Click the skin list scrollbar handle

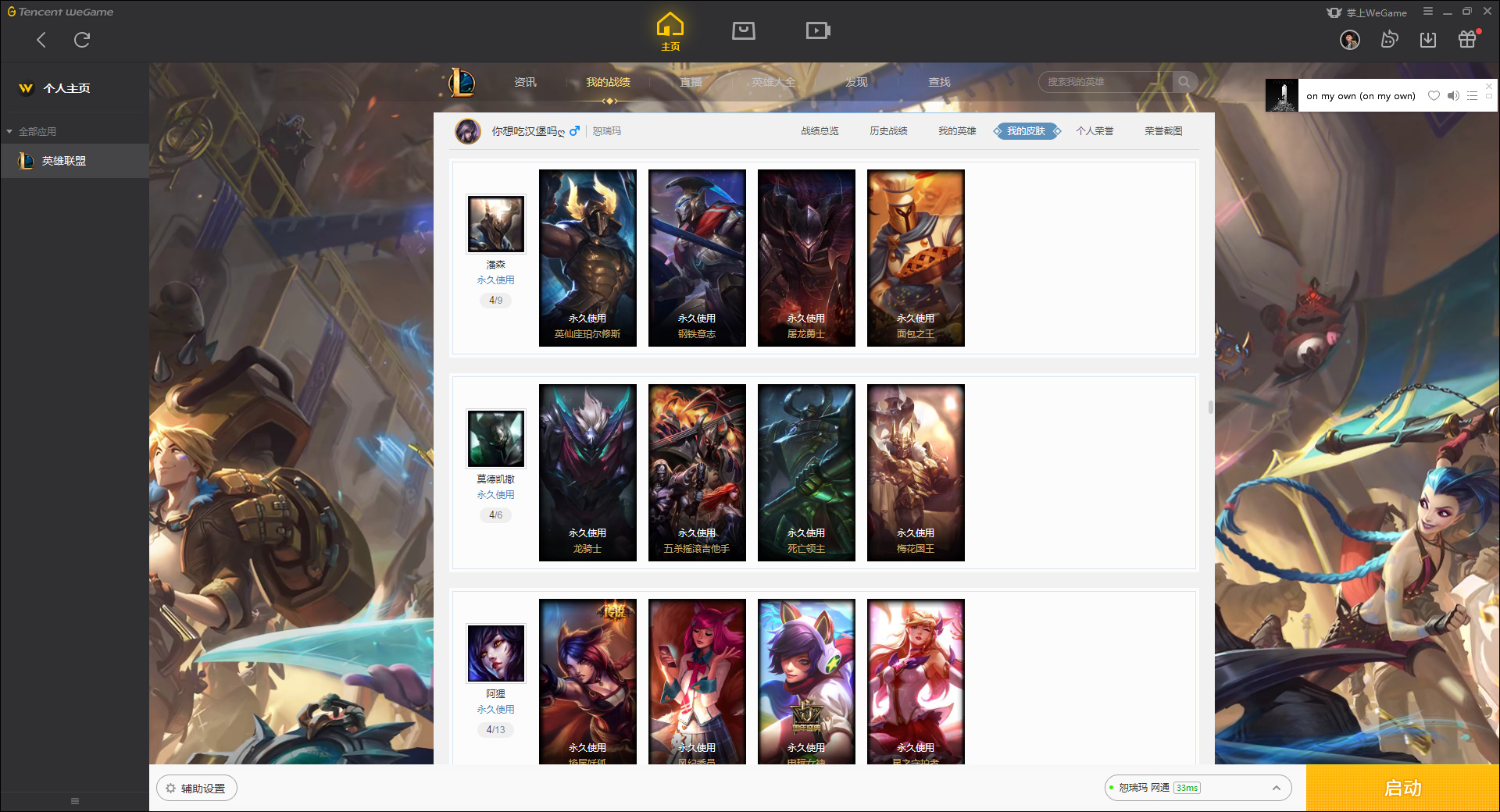tap(1211, 407)
